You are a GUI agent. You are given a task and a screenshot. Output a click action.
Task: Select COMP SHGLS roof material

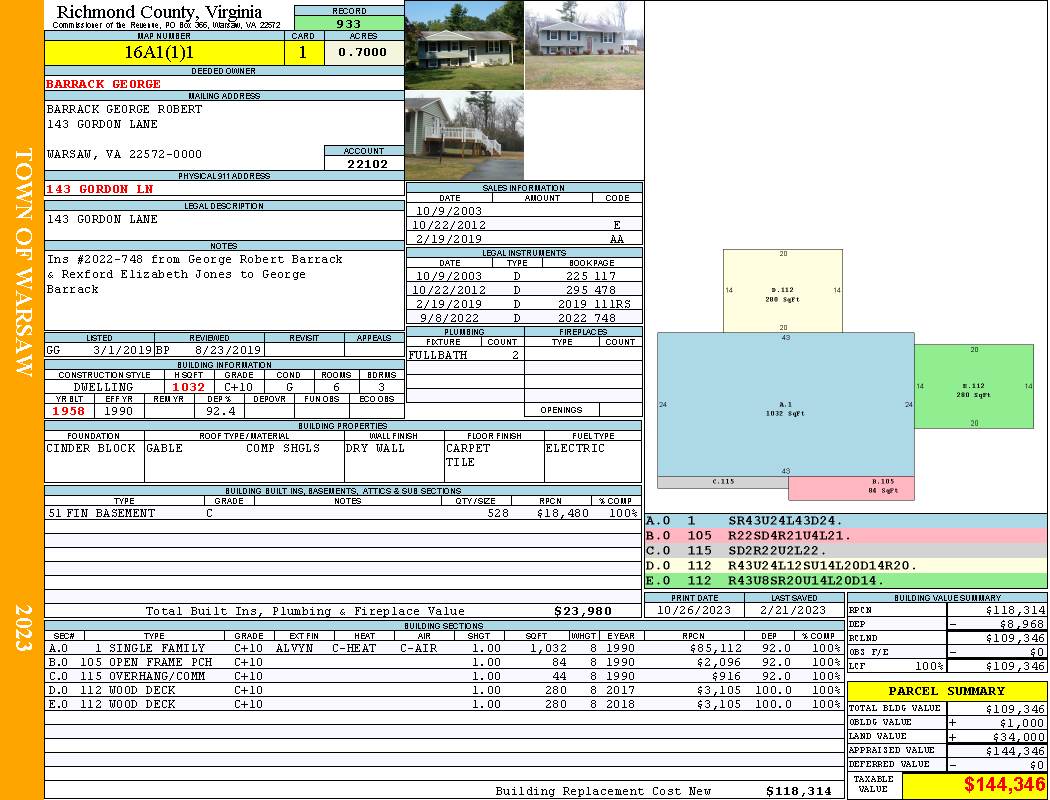(283, 448)
